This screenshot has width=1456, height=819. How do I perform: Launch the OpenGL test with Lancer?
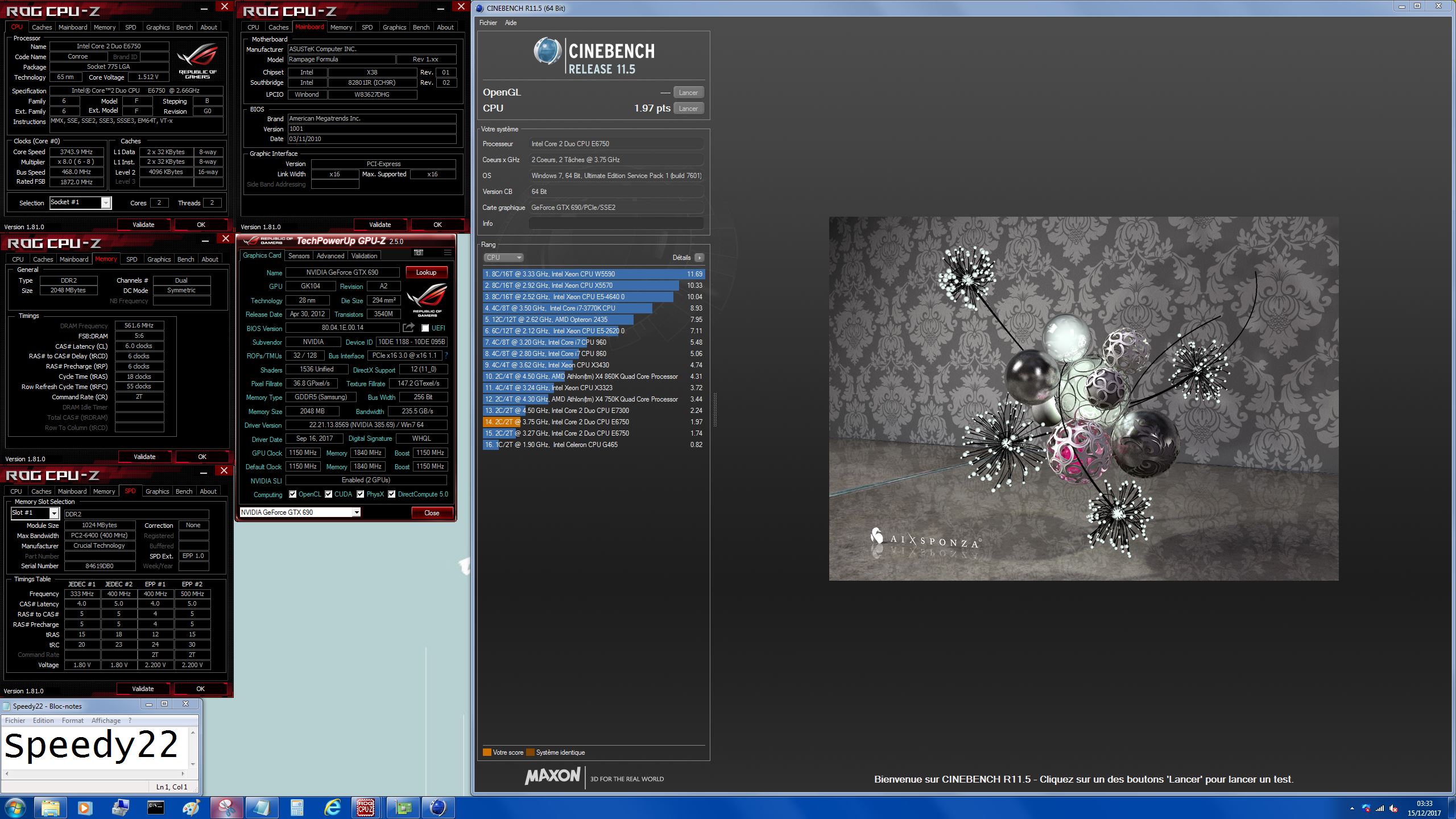tap(688, 93)
